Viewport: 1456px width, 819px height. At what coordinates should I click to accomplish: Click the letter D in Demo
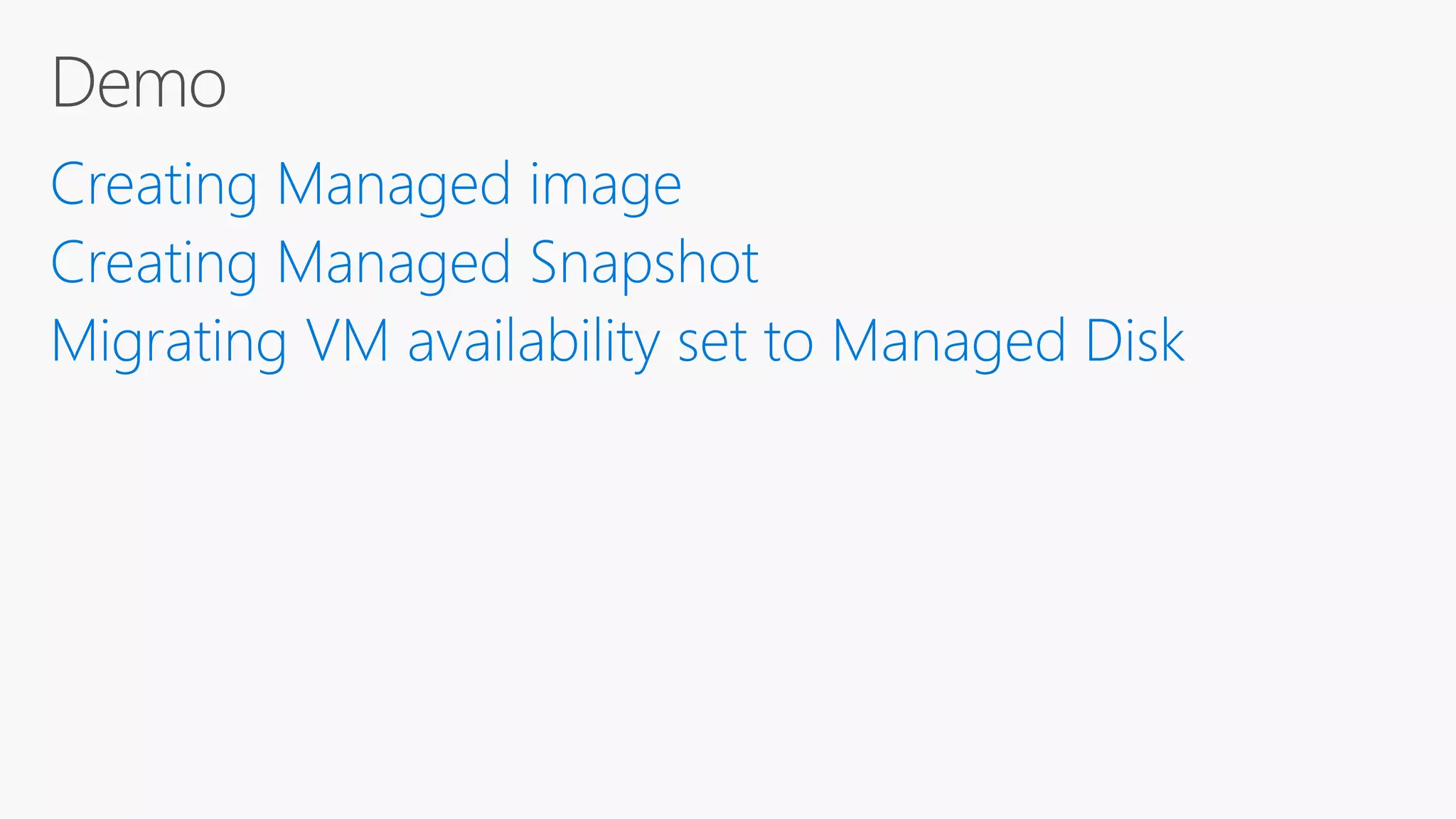[73, 83]
